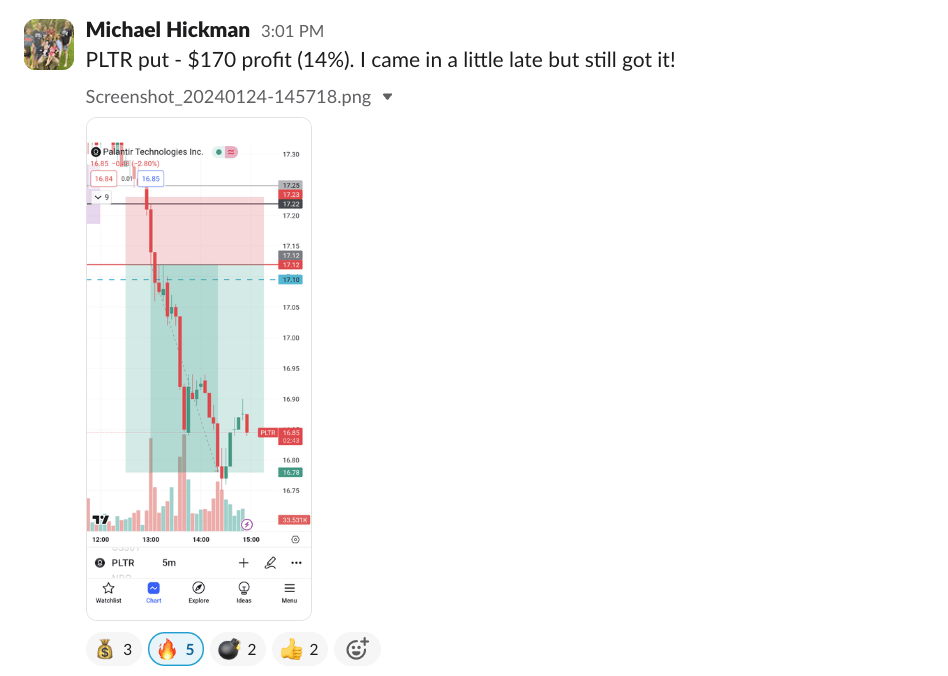Add a new emoji reaction
948x676 pixels.
357,650
